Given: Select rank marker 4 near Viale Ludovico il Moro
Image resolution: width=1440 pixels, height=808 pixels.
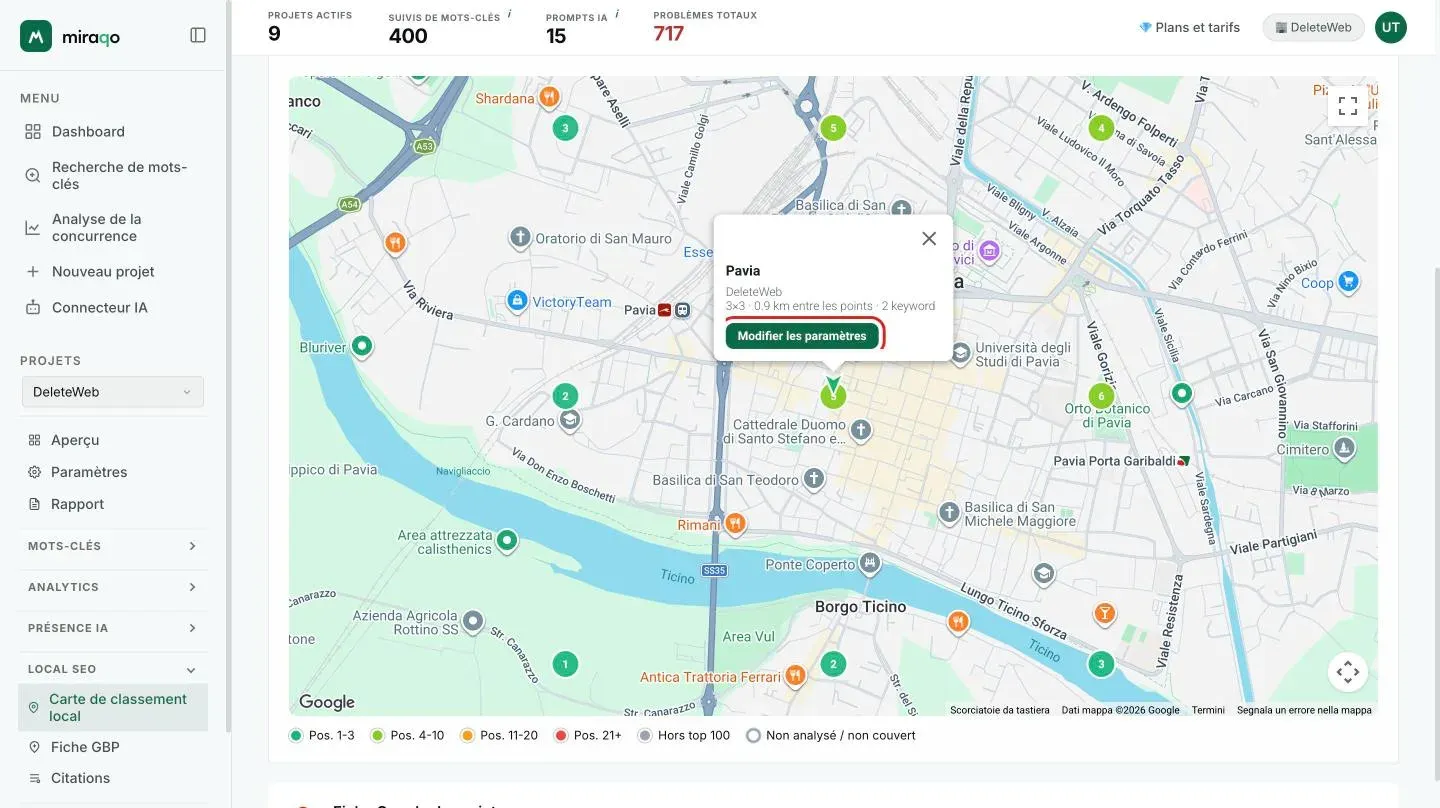Looking at the screenshot, I should (x=1101, y=128).
